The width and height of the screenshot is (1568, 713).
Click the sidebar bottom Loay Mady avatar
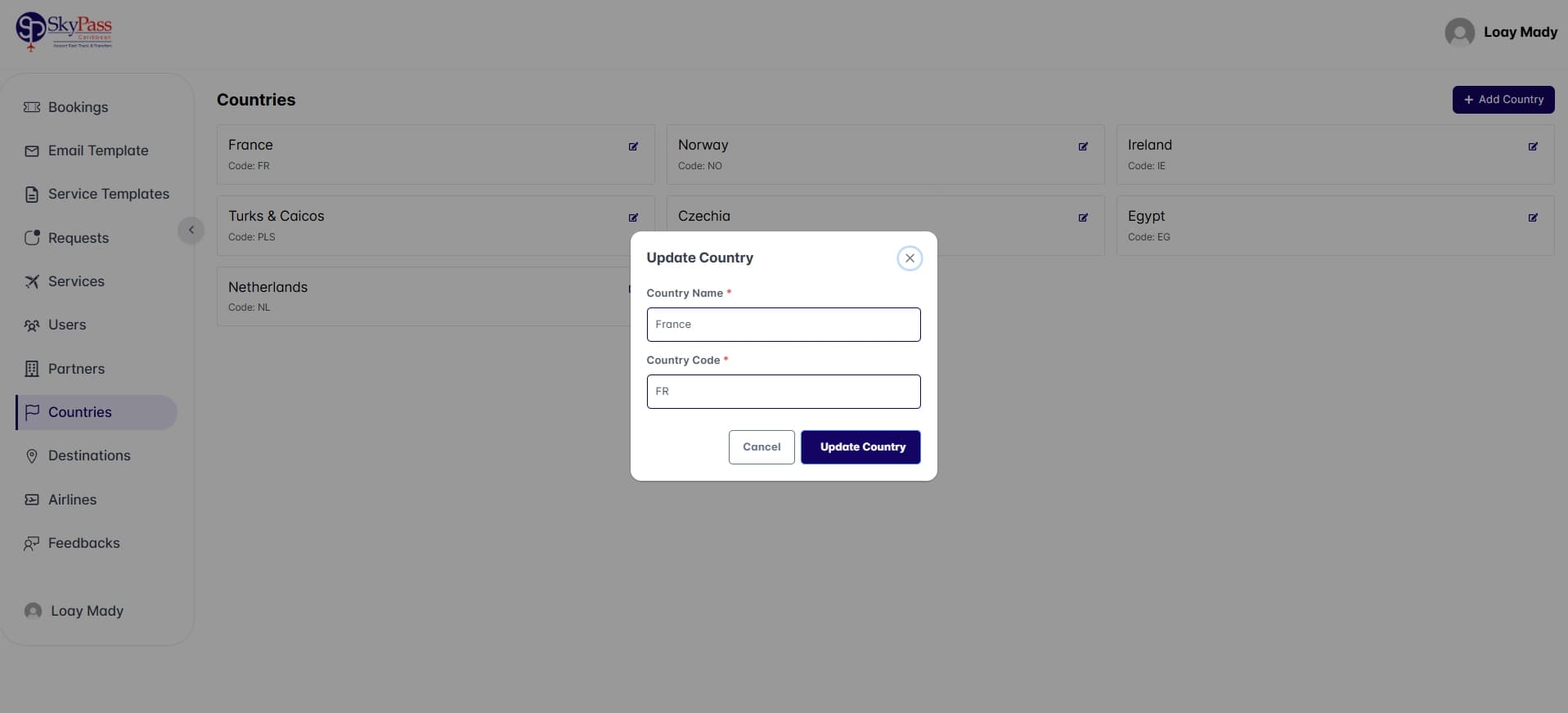pyautogui.click(x=33, y=611)
